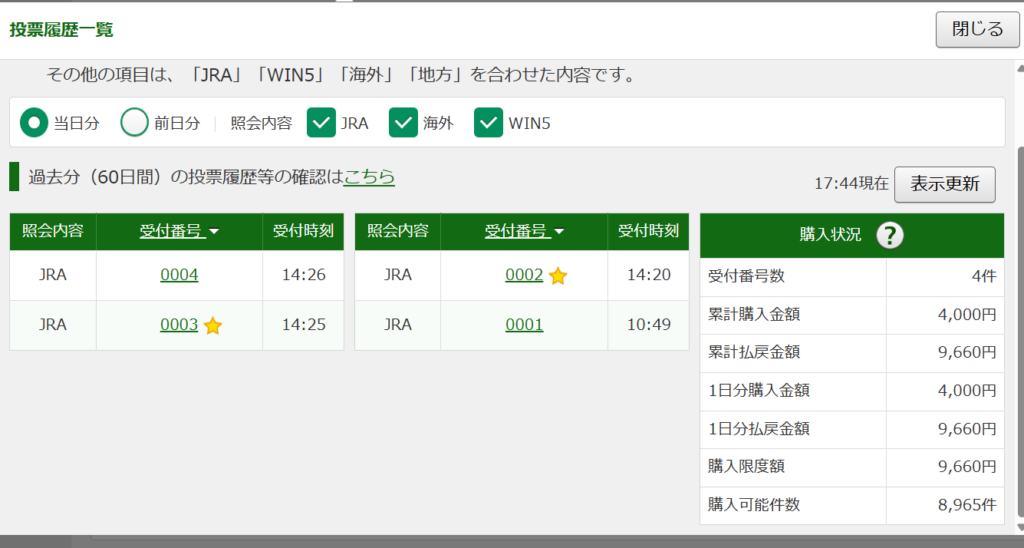Select the 当日分 radio button
The image size is (1024, 548).
34,123
